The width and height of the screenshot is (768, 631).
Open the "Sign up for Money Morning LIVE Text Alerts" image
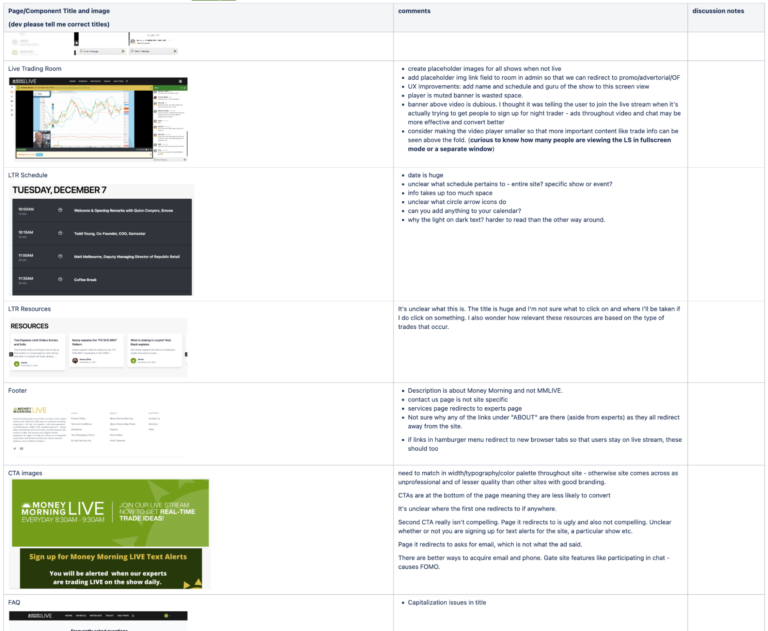point(111,568)
